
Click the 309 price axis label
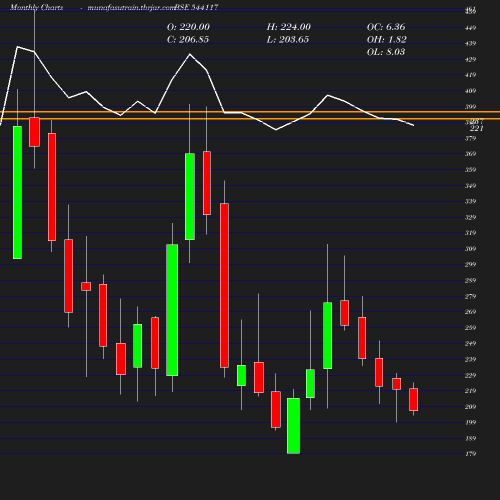click(471, 249)
